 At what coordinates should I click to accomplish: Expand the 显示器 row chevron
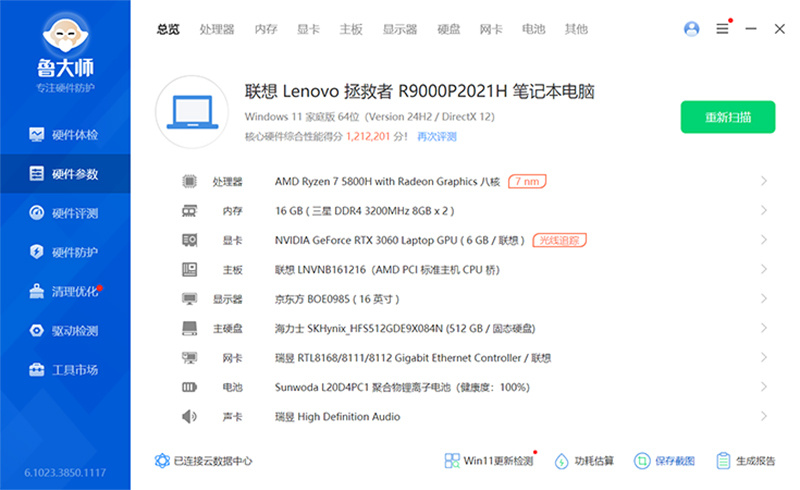pos(764,299)
